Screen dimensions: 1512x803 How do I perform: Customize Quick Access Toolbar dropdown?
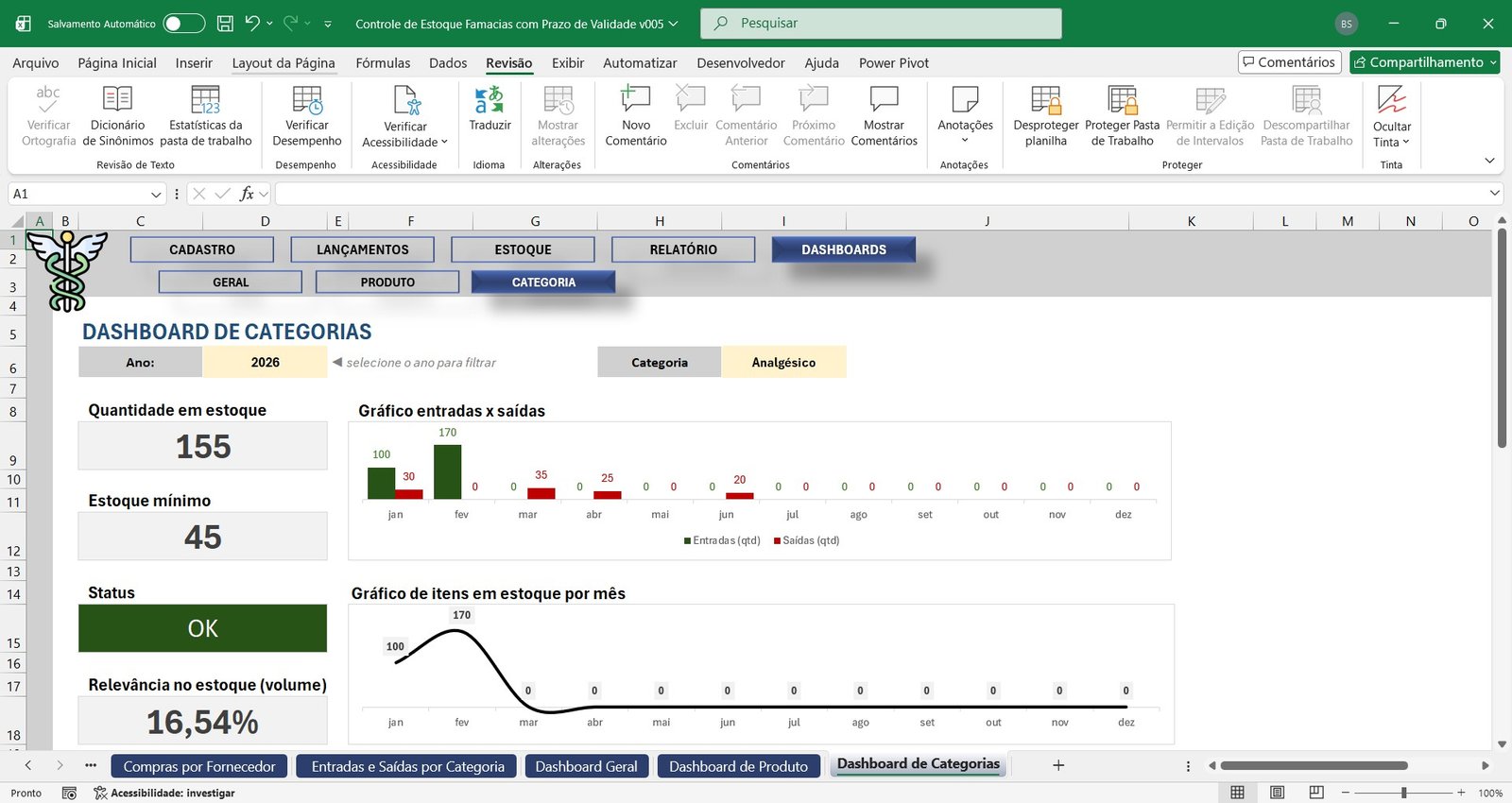point(328,25)
